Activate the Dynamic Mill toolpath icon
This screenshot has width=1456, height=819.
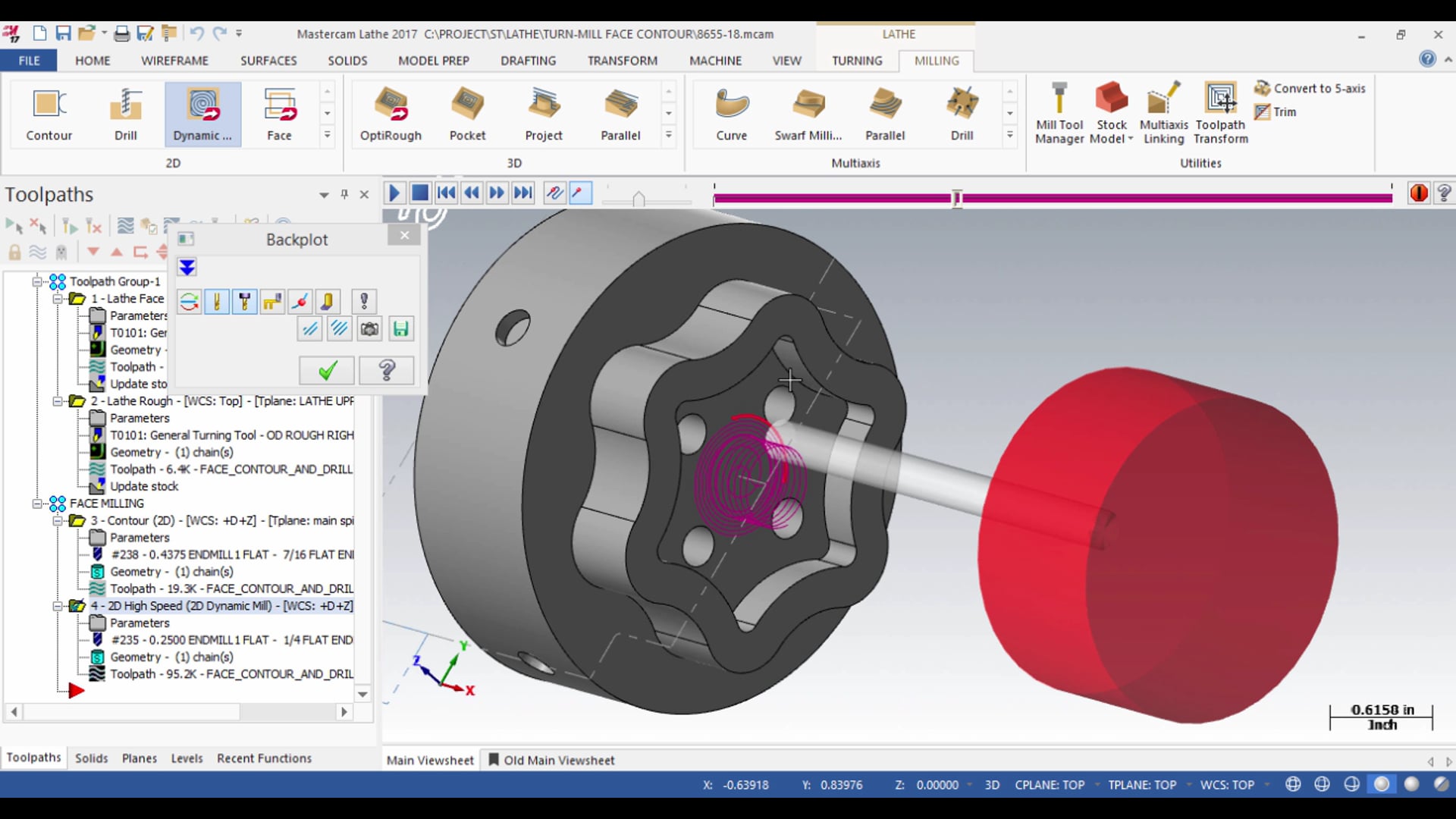(202, 115)
